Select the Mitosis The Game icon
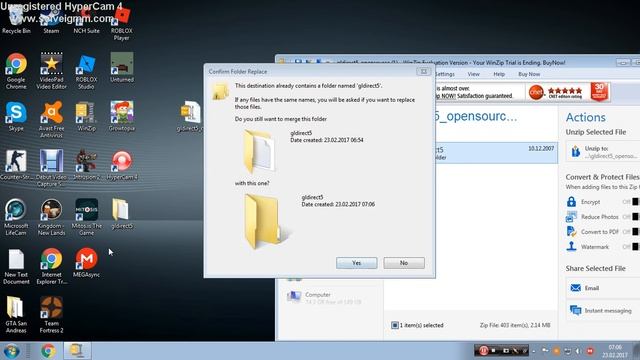The image size is (640, 360). (86, 217)
